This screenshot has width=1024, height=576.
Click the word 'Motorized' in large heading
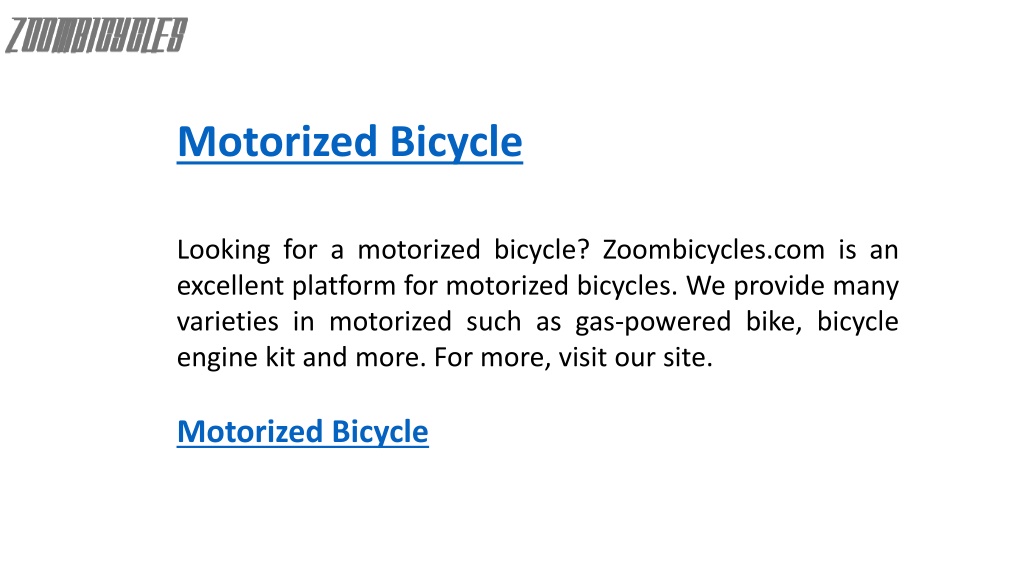(278, 142)
